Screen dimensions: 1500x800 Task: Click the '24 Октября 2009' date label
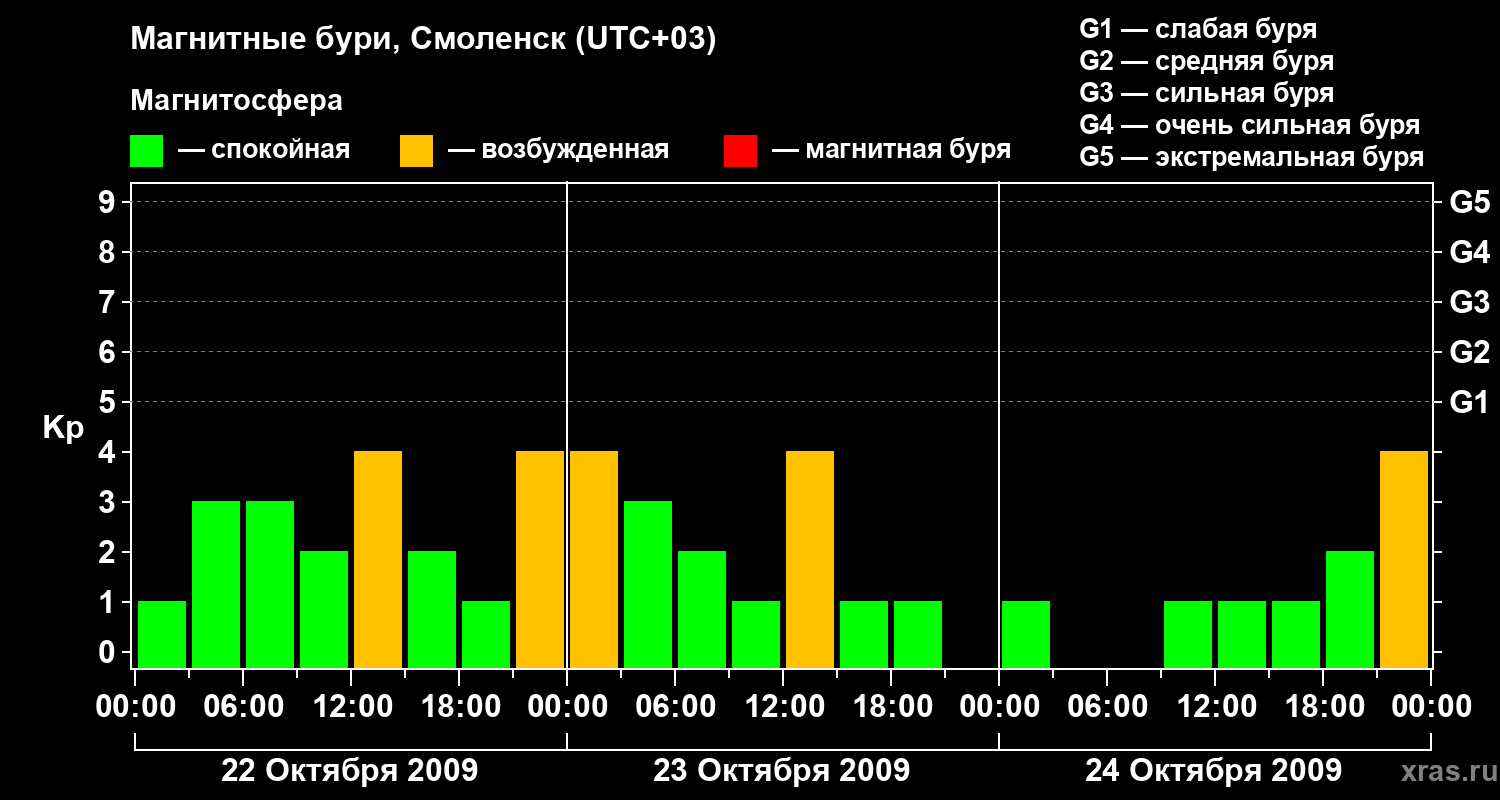tap(1213, 771)
